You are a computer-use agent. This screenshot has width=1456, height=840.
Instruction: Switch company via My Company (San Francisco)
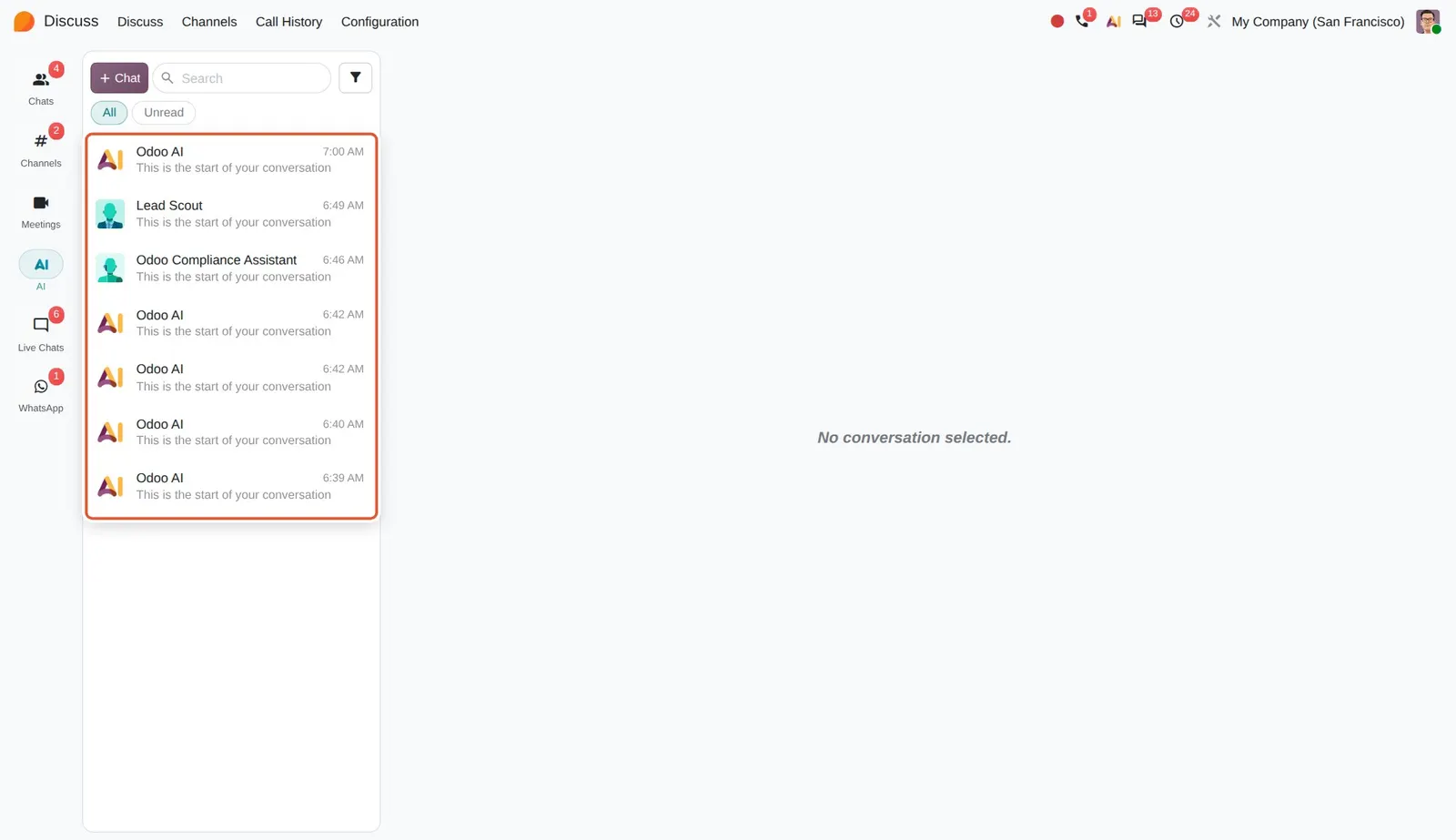[1318, 22]
